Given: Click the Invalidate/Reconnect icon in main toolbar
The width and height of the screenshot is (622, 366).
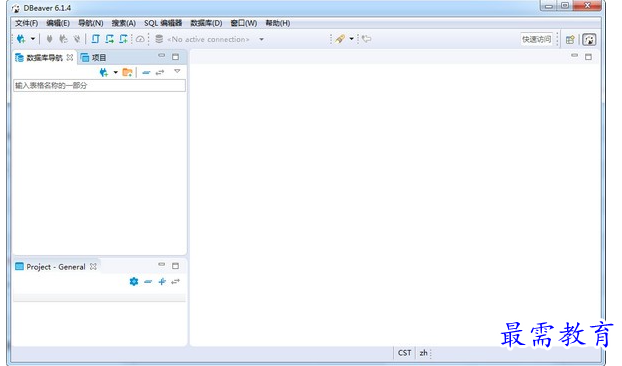Looking at the screenshot, I should pos(63,39).
